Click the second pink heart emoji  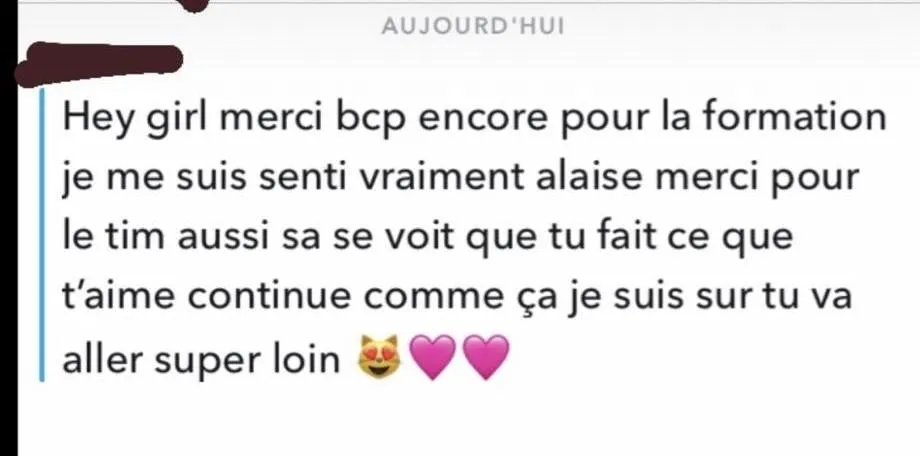tap(486, 357)
